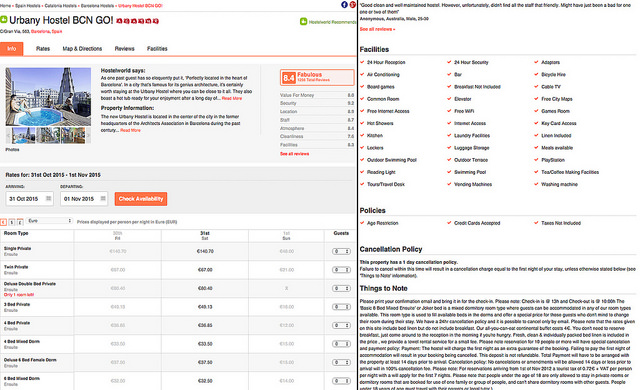
Task: Open the Info tab
Action: [11, 49]
